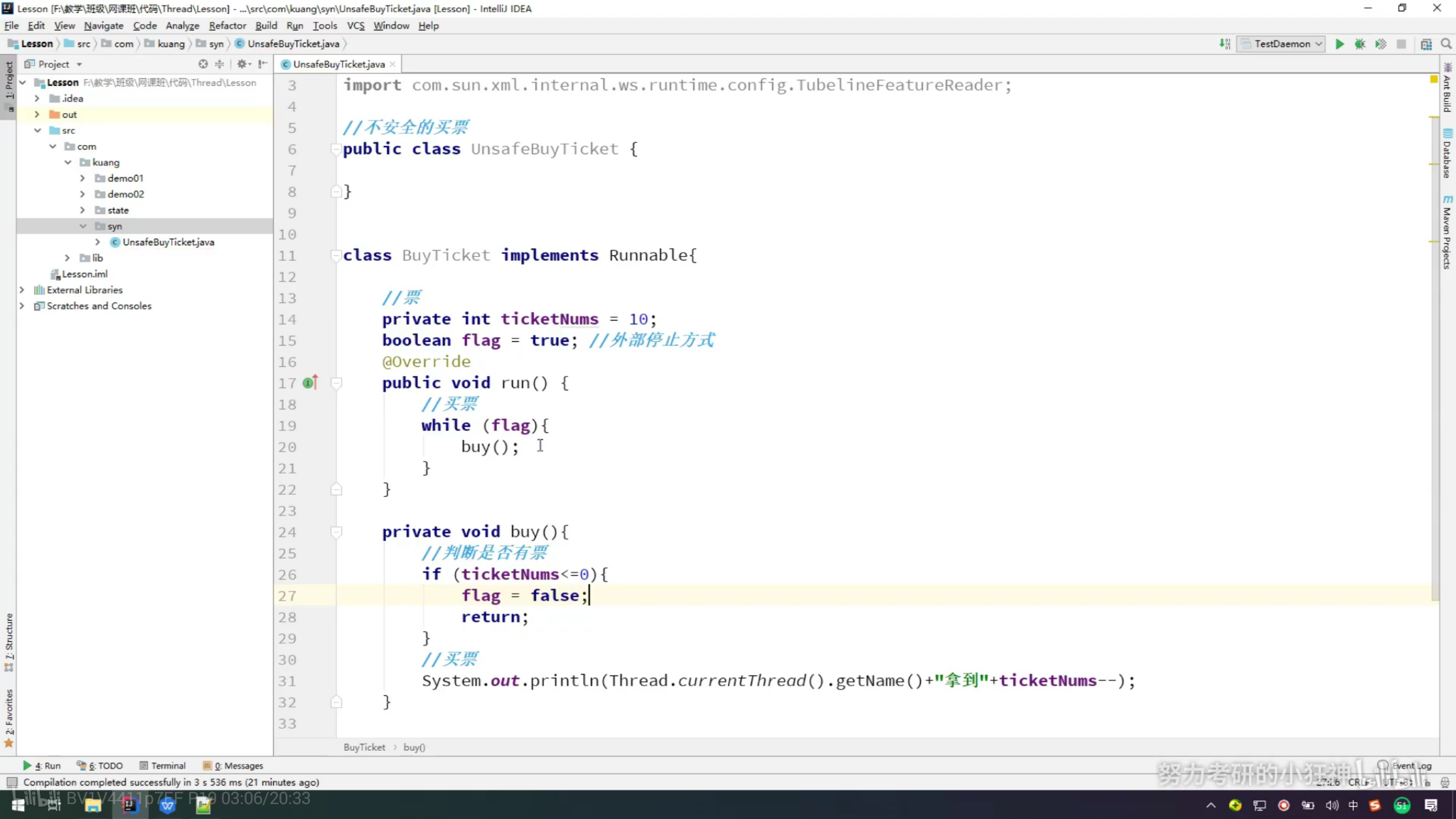The height and width of the screenshot is (819, 1456).
Task: Open the Database side panel
Action: [1447, 154]
